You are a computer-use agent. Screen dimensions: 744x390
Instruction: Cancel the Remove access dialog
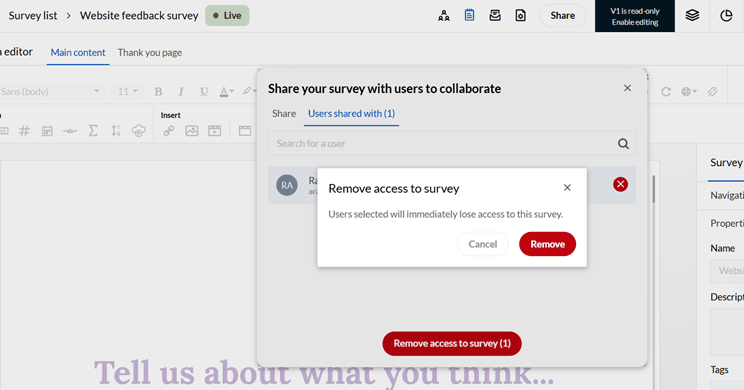pyautogui.click(x=483, y=244)
